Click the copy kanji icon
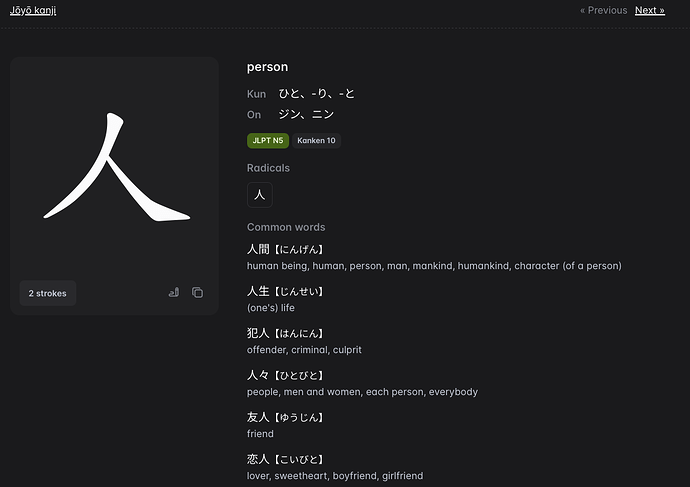Viewport: 690px width, 487px height. [x=197, y=293]
